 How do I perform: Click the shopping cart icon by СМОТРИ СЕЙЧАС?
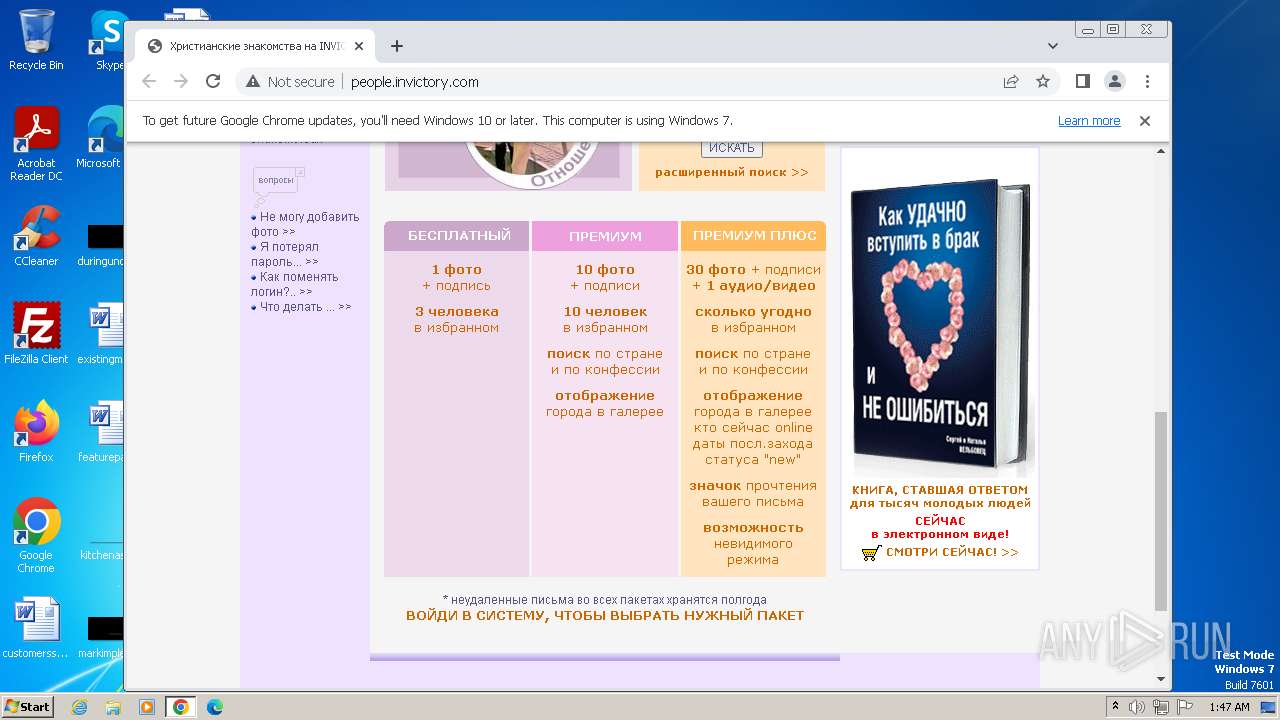[x=871, y=552]
